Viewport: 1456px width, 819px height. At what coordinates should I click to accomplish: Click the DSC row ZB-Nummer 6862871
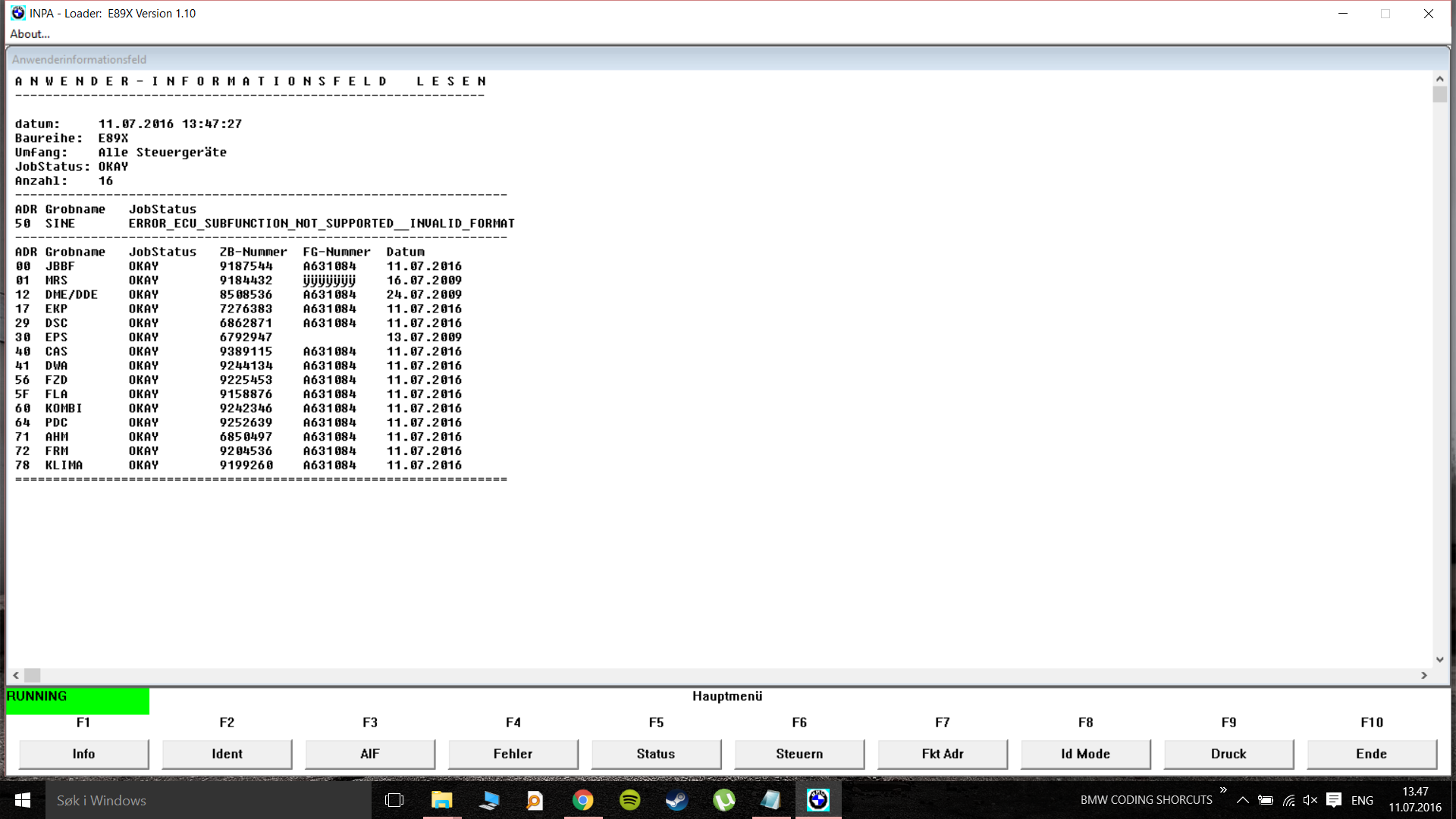246,323
